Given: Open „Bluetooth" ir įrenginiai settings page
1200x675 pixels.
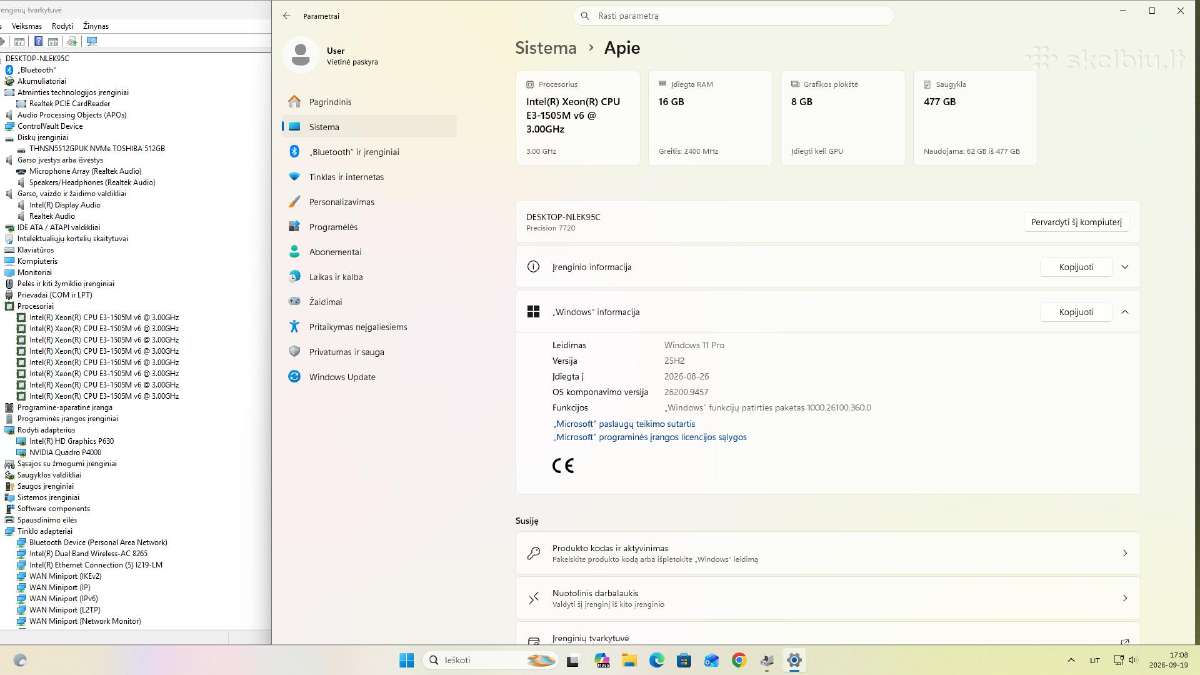Looking at the screenshot, I should 369,152.
